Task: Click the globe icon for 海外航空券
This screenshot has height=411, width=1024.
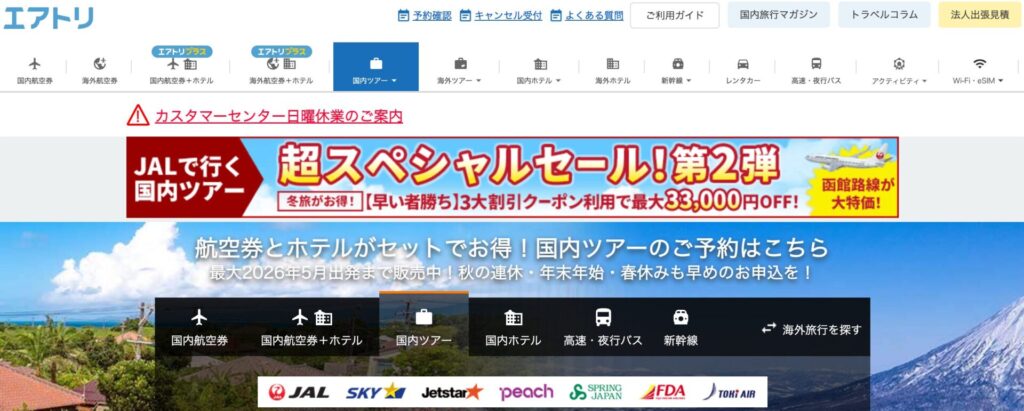Action: click(x=99, y=63)
